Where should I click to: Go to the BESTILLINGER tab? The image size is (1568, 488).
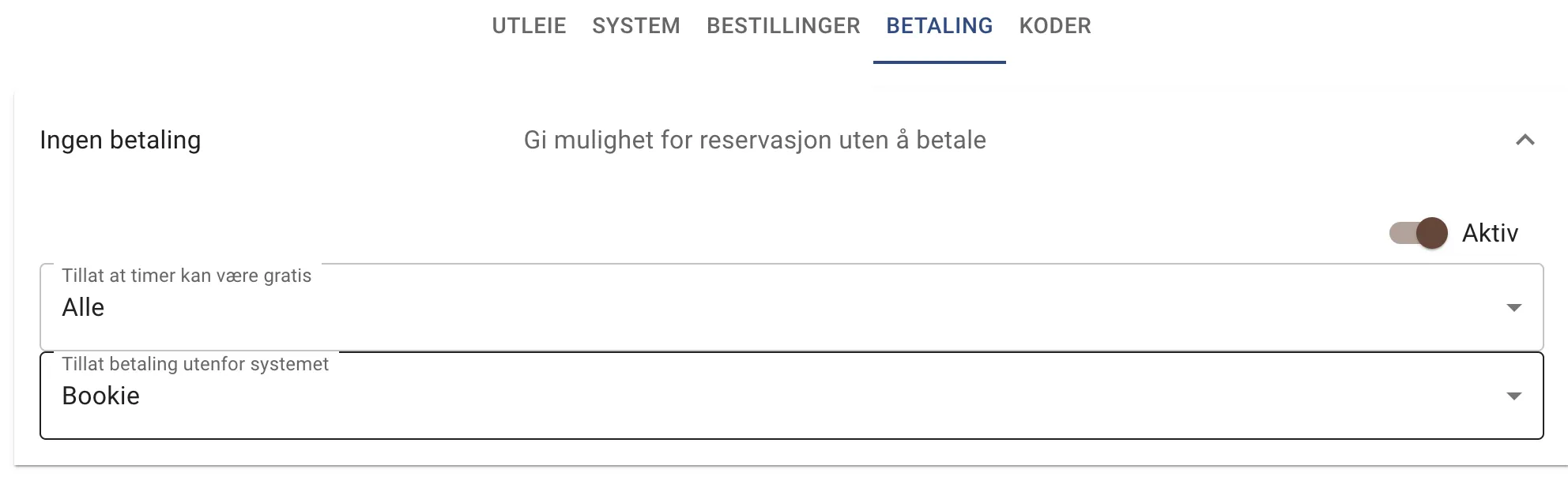pos(783,26)
